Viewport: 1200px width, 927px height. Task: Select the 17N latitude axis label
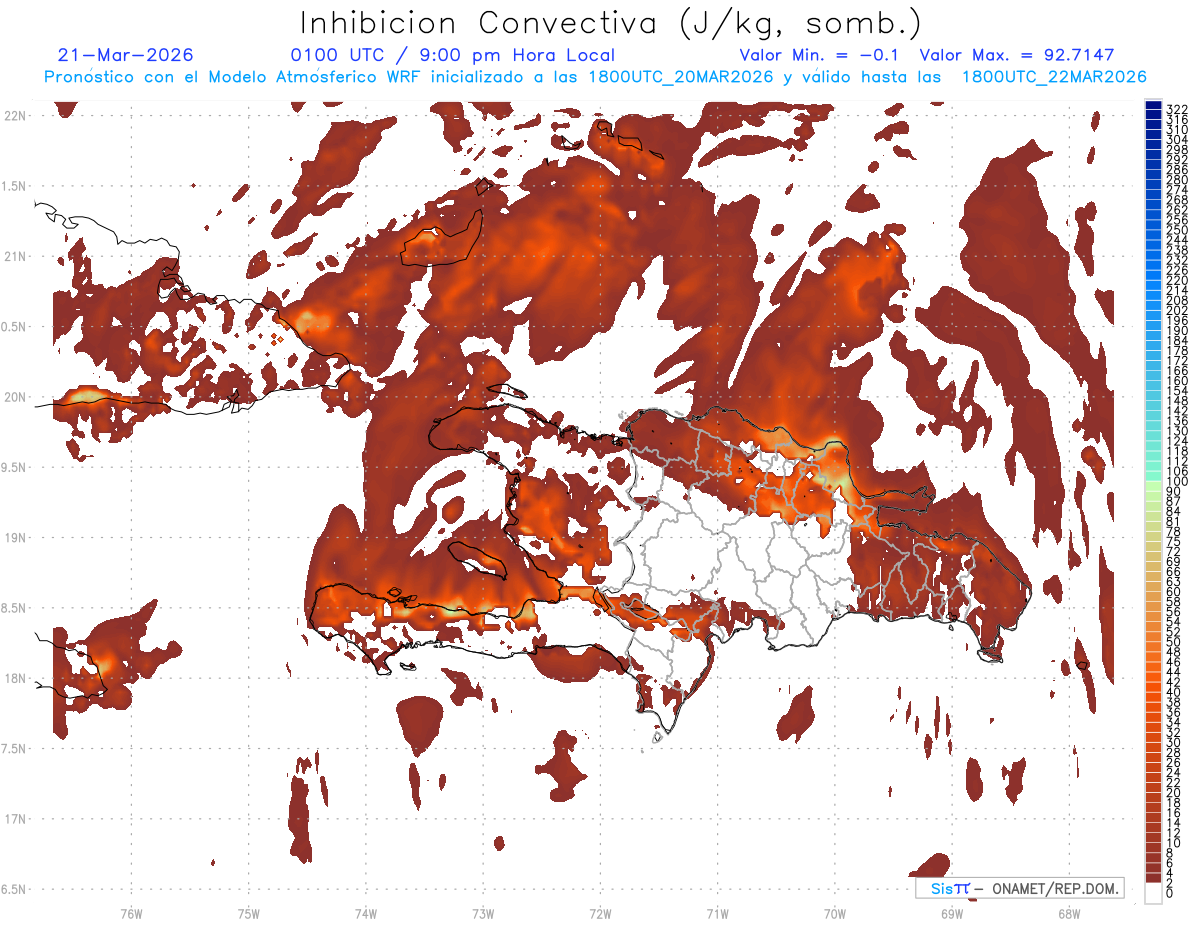(x=15, y=819)
